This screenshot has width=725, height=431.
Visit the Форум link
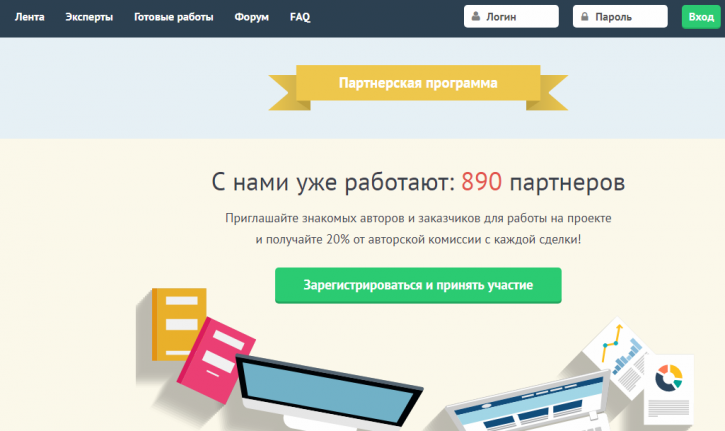click(252, 17)
